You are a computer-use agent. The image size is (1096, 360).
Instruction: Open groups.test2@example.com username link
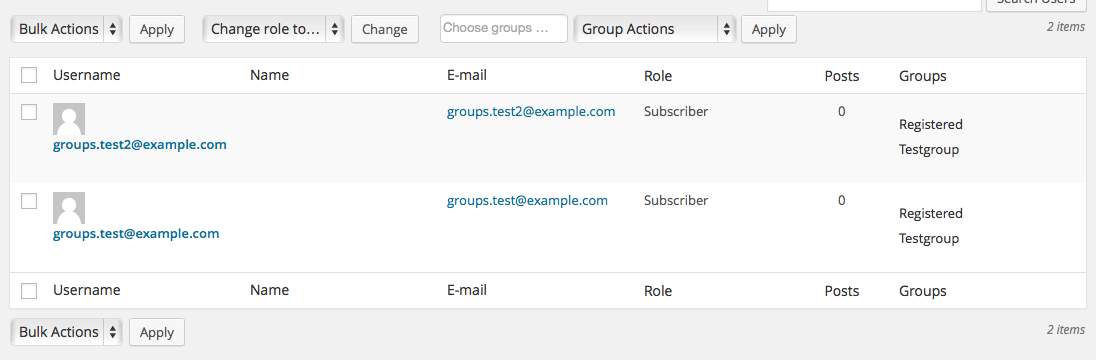coord(140,145)
